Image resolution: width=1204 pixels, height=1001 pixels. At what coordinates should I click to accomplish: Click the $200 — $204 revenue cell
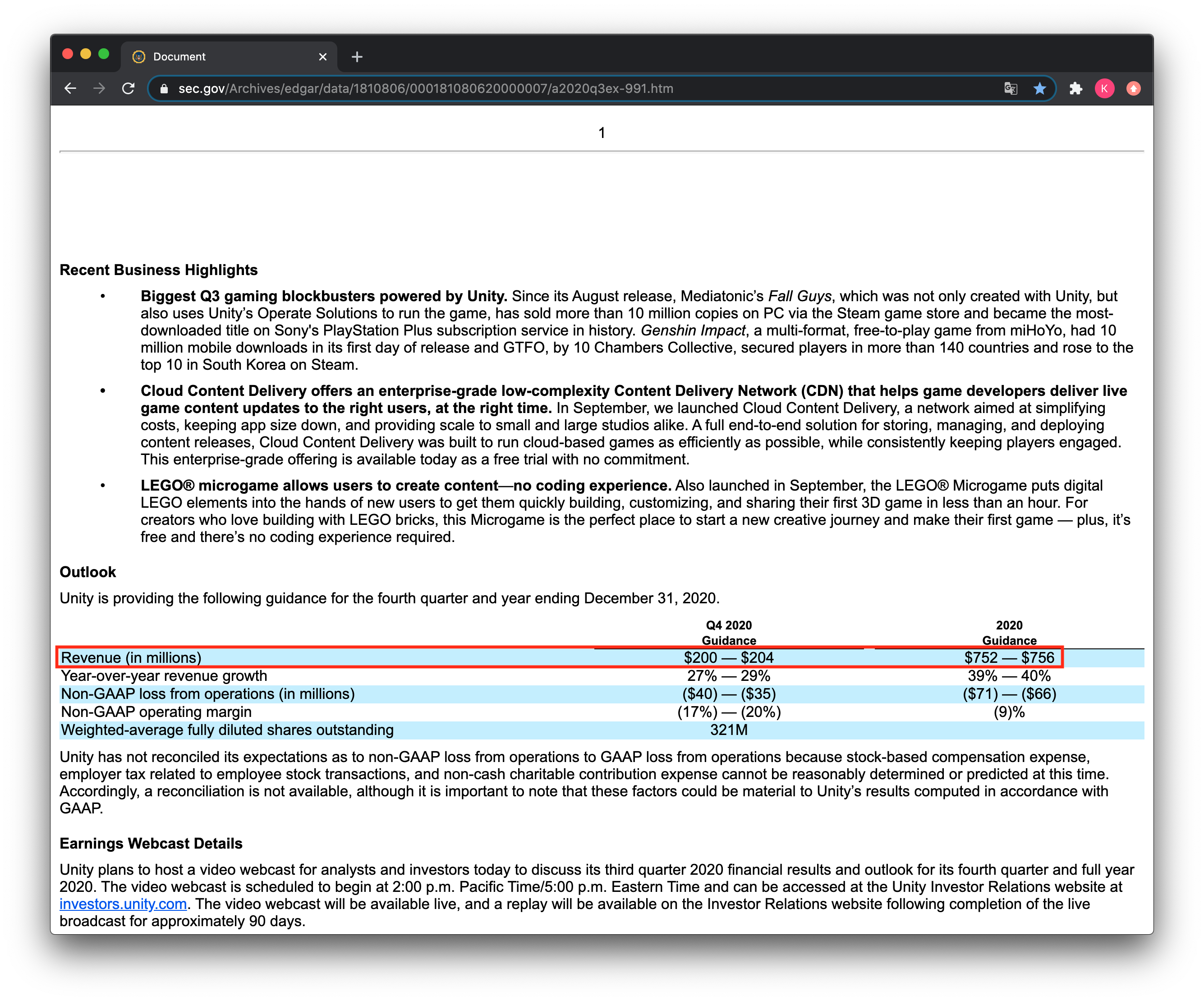click(x=729, y=657)
